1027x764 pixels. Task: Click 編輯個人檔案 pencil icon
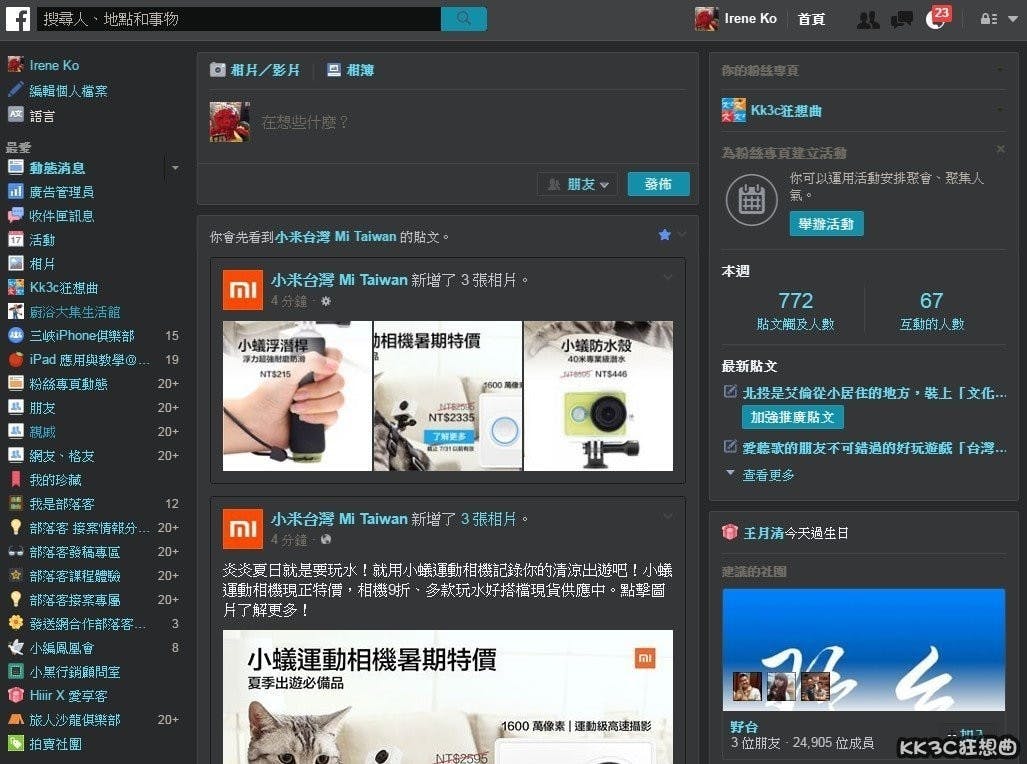point(16,90)
